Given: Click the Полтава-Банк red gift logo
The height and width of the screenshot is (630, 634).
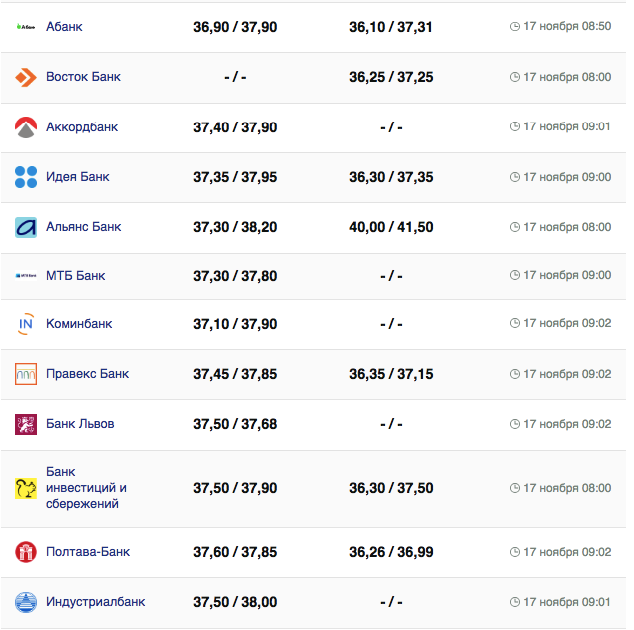Looking at the screenshot, I should coord(26,552).
